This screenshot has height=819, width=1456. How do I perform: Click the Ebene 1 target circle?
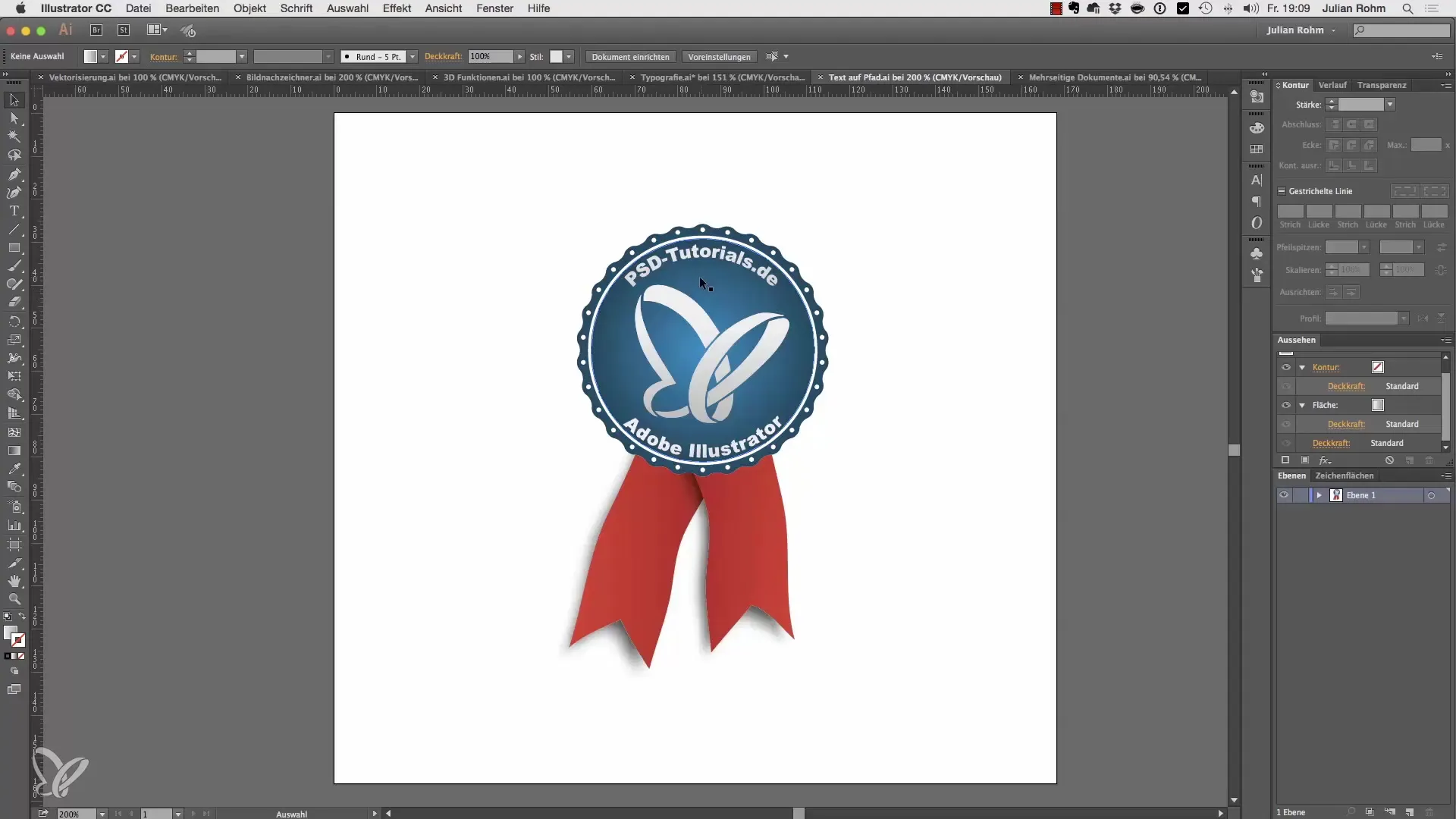tap(1431, 495)
